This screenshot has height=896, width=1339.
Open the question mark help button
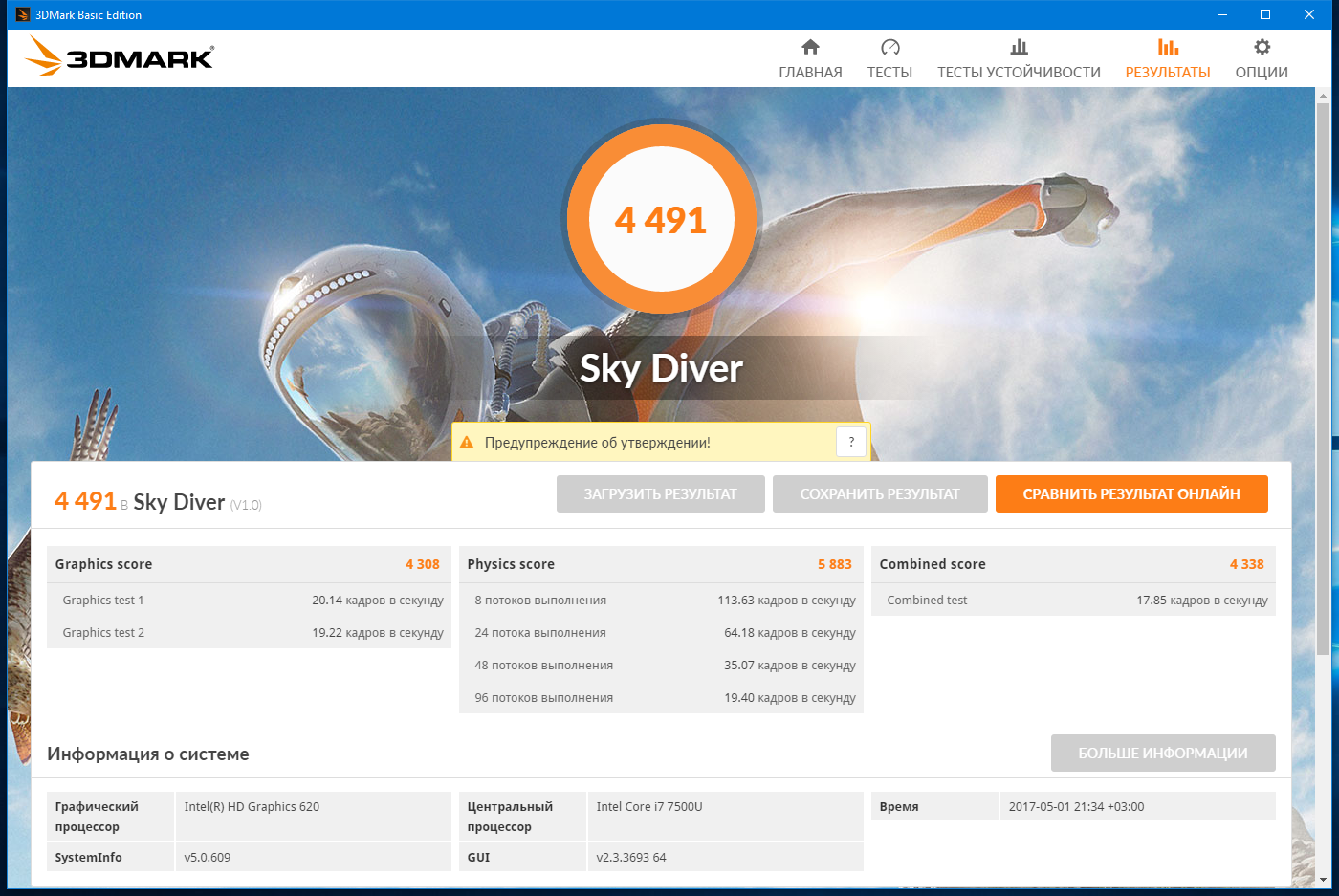[851, 442]
